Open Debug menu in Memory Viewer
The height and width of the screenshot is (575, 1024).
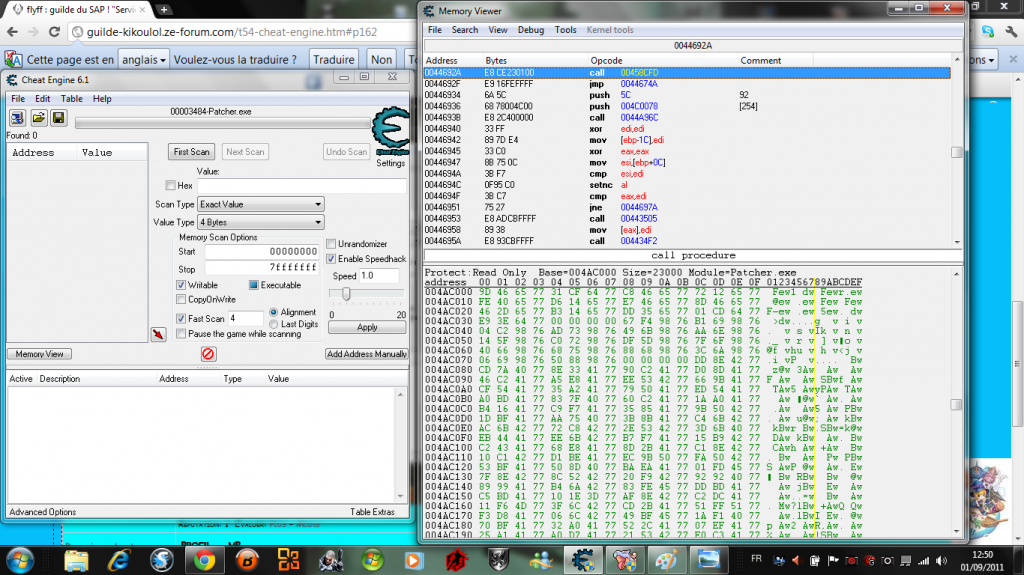click(x=531, y=30)
